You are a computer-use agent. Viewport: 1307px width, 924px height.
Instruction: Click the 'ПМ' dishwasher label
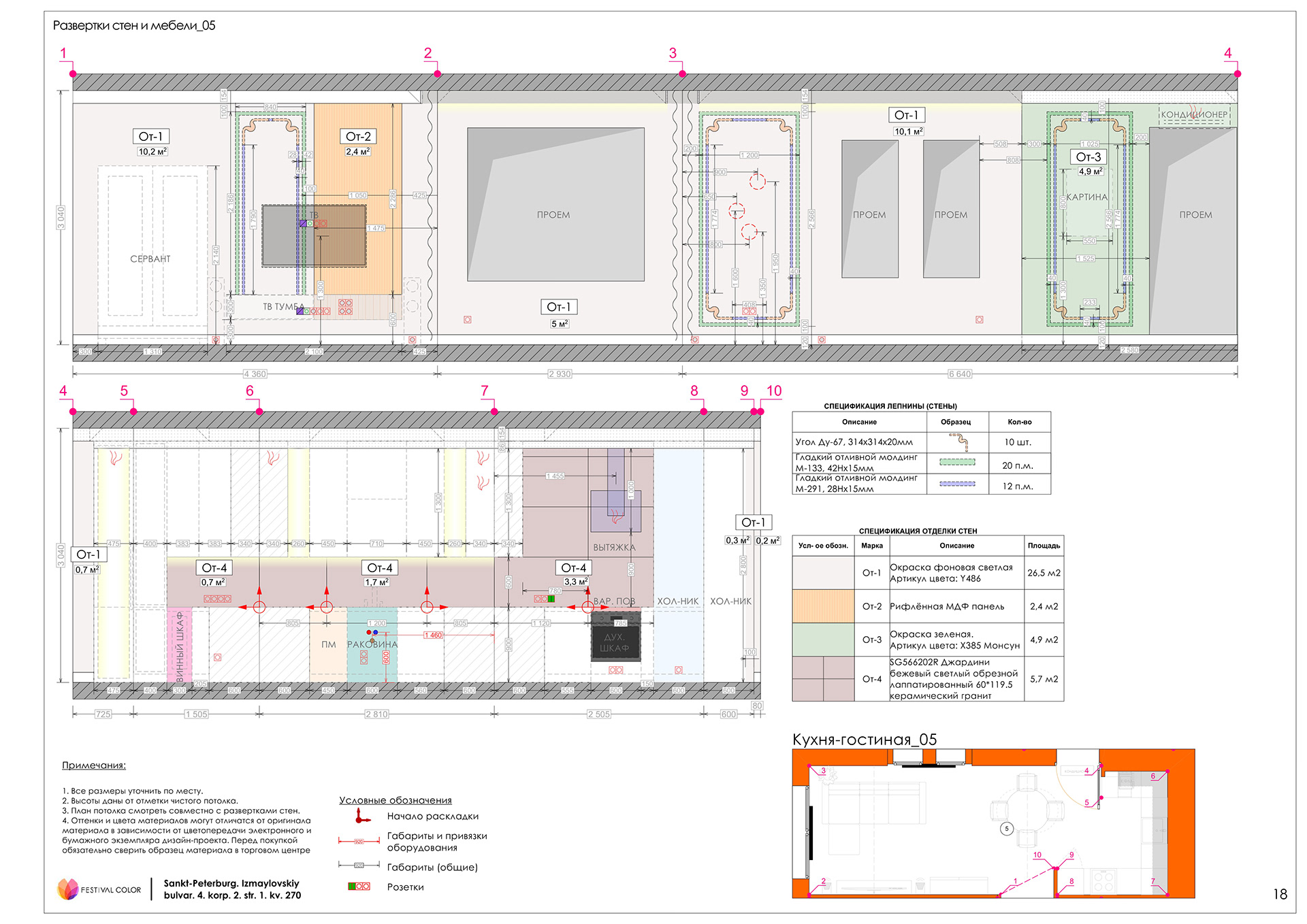(329, 644)
